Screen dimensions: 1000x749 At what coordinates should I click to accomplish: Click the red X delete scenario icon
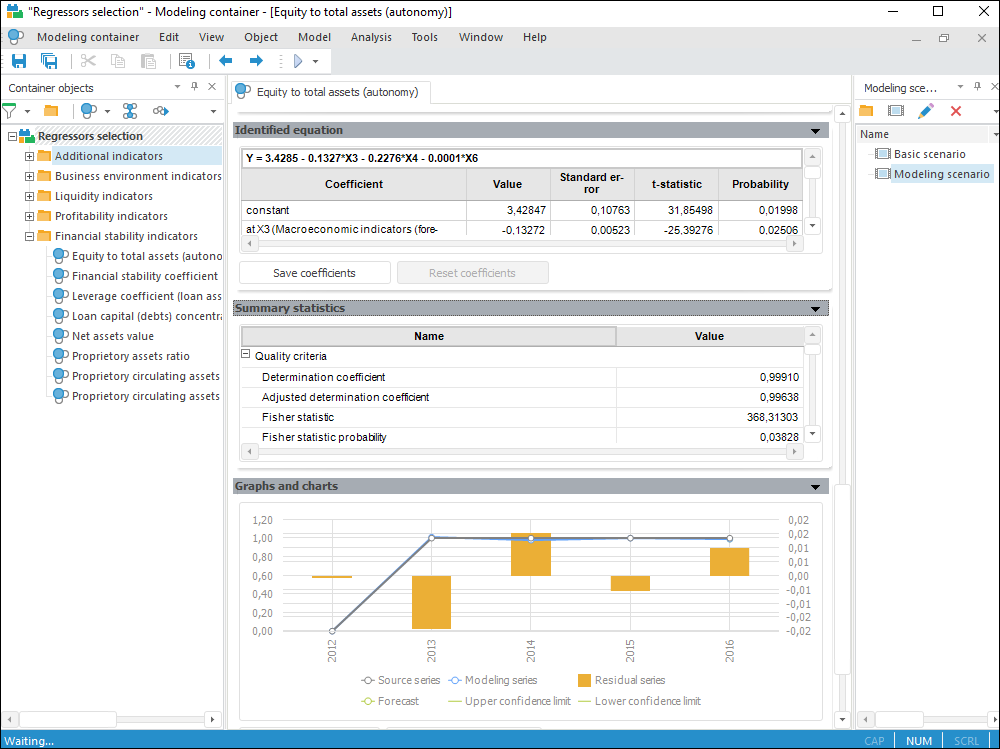956,111
